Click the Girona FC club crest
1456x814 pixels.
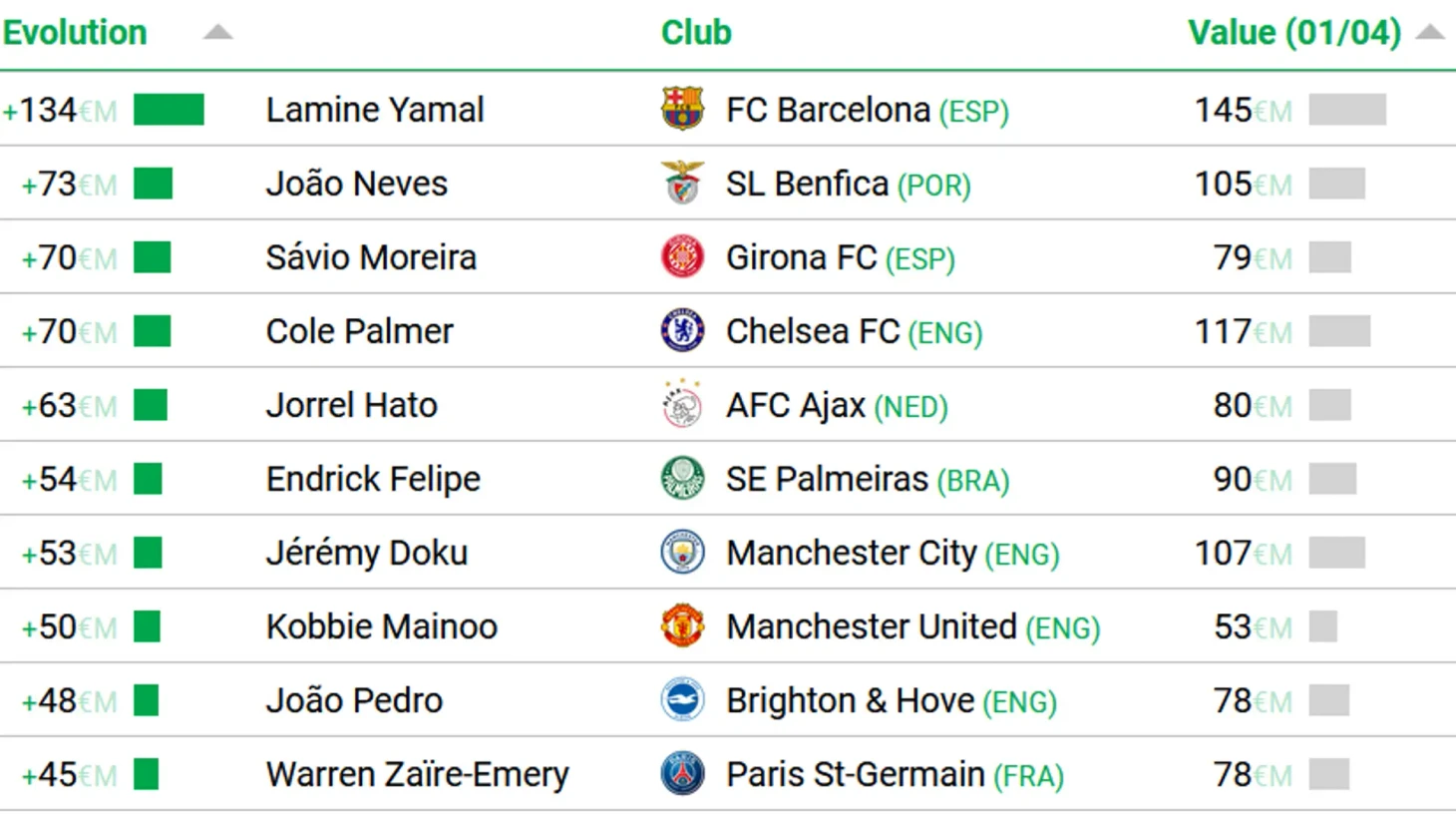[x=682, y=256]
